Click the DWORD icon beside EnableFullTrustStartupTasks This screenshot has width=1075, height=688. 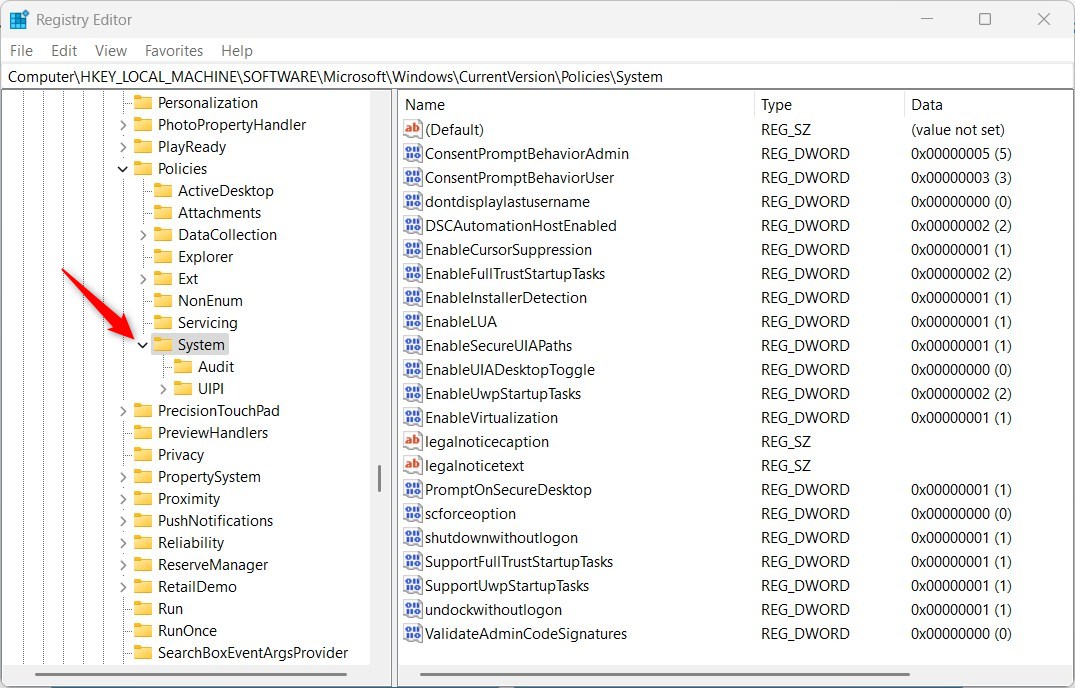tap(412, 273)
